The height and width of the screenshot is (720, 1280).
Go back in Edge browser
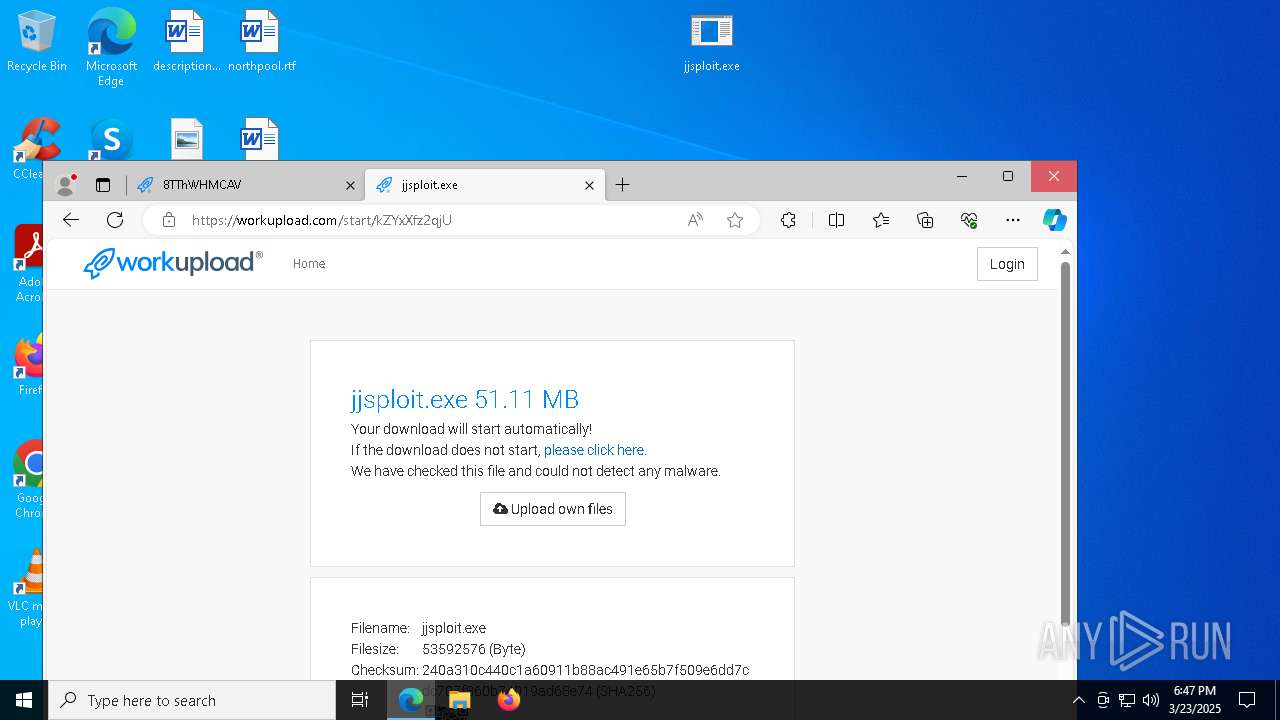coord(70,220)
